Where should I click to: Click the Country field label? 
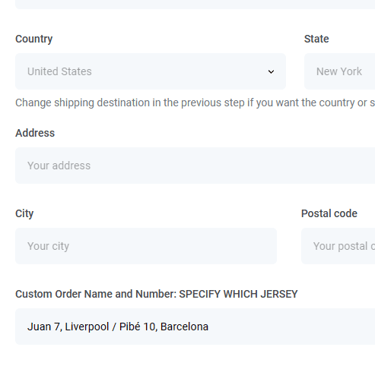click(x=34, y=39)
